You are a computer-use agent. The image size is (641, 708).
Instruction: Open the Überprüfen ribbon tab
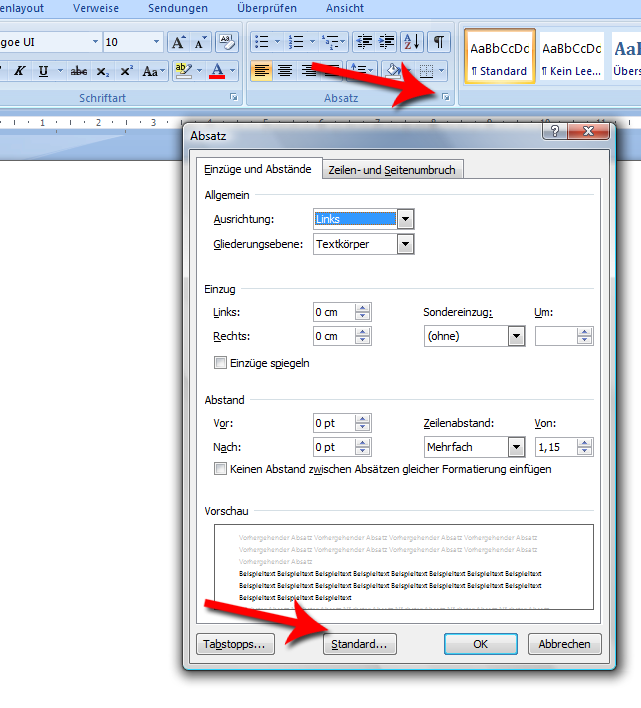point(267,8)
